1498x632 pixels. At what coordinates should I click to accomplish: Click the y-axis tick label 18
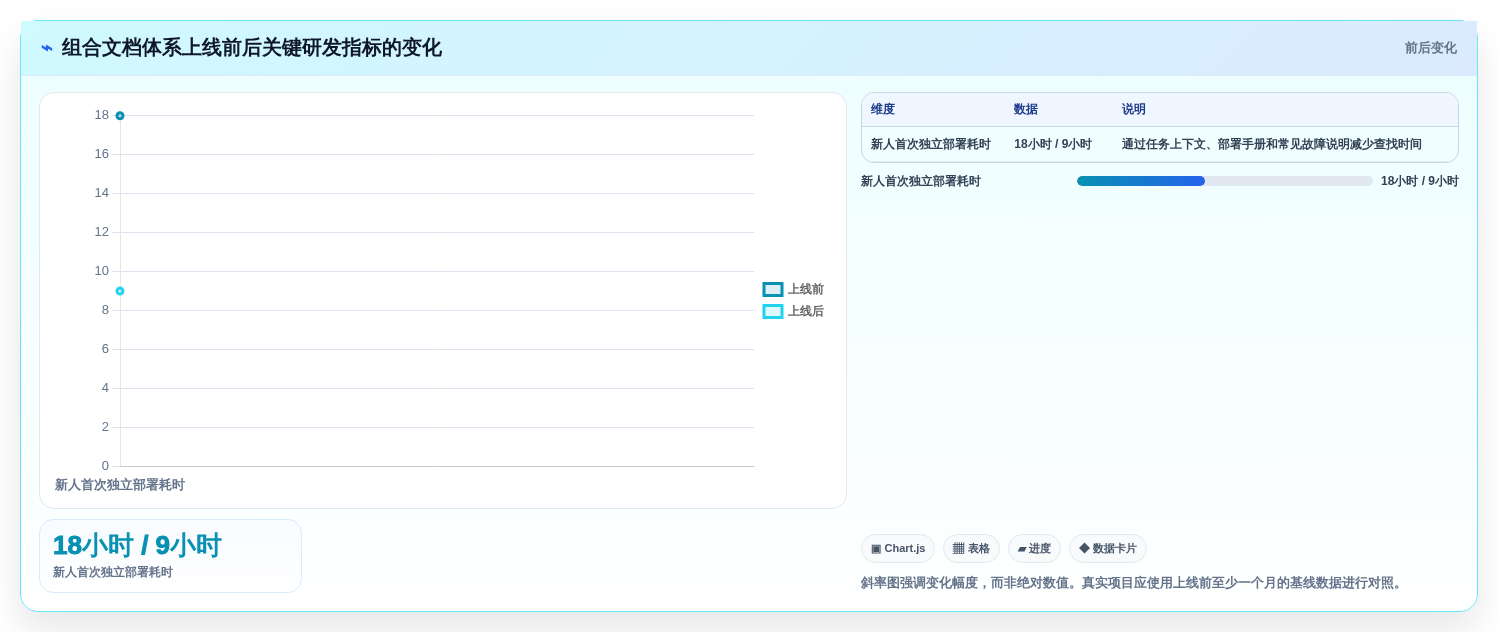coord(102,115)
